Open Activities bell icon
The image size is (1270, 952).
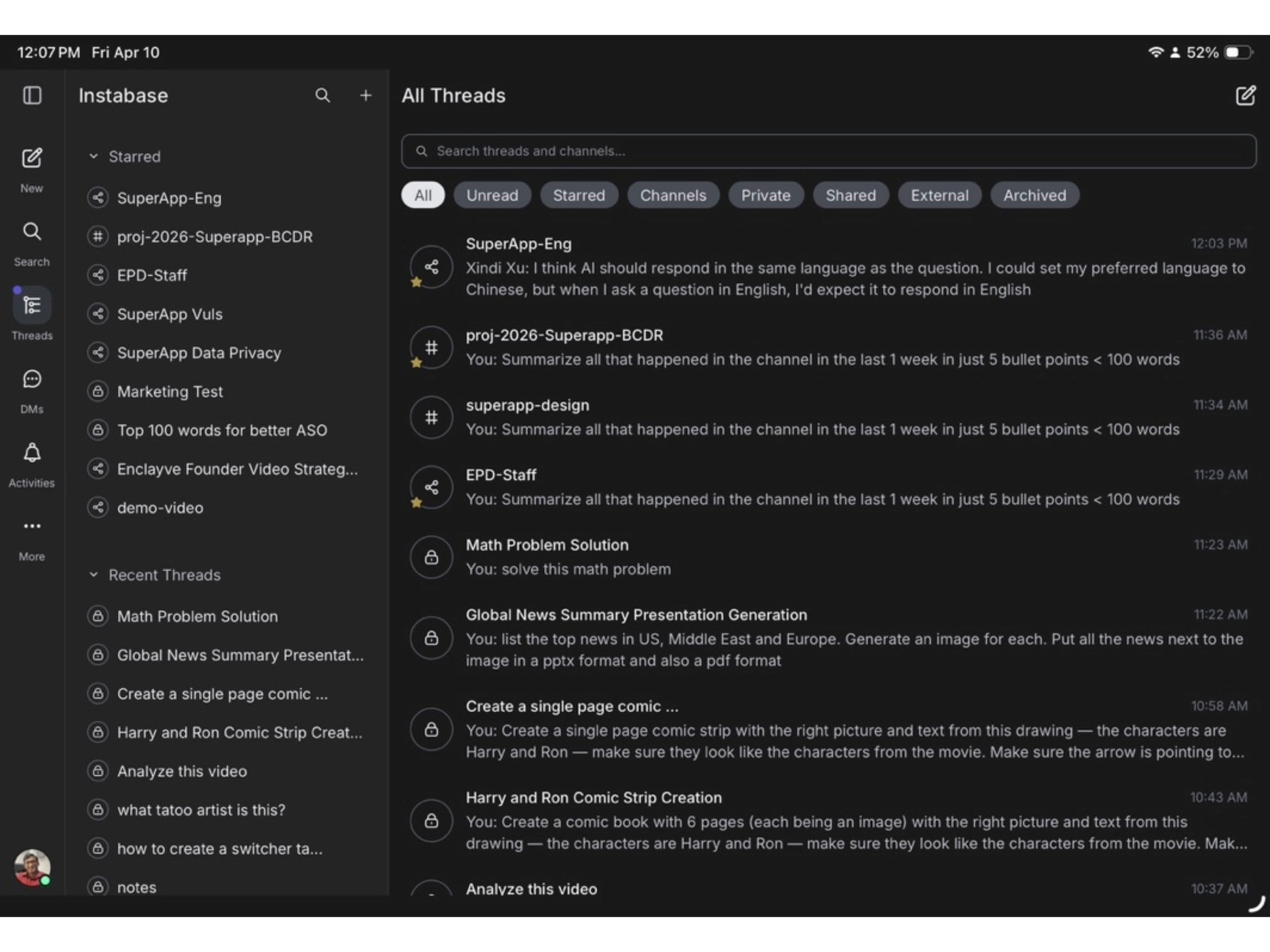tap(32, 453)
